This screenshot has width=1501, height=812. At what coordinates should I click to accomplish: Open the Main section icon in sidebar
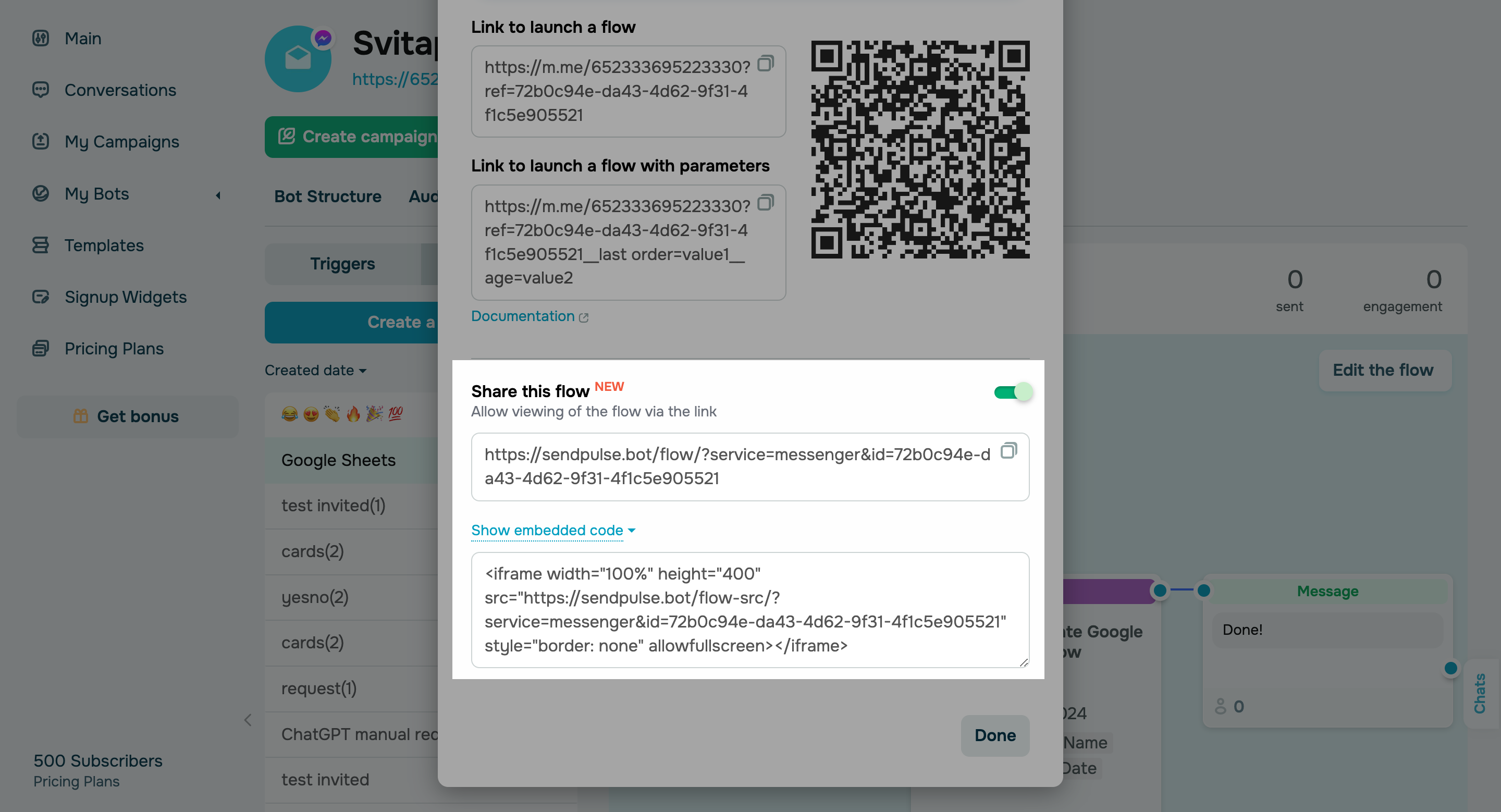click(x=41, y=38)
